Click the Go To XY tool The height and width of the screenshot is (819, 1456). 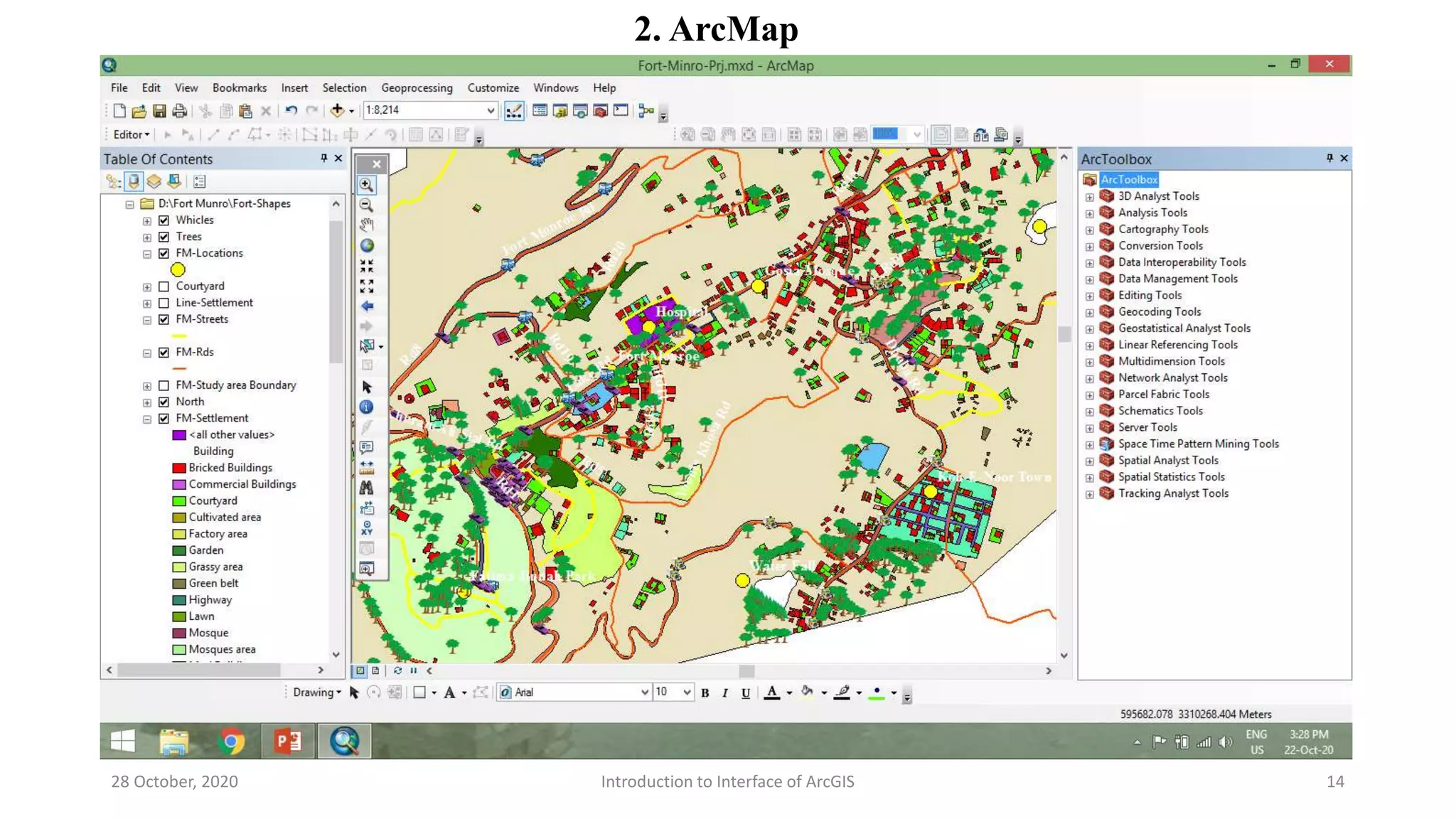pos(367,528)
